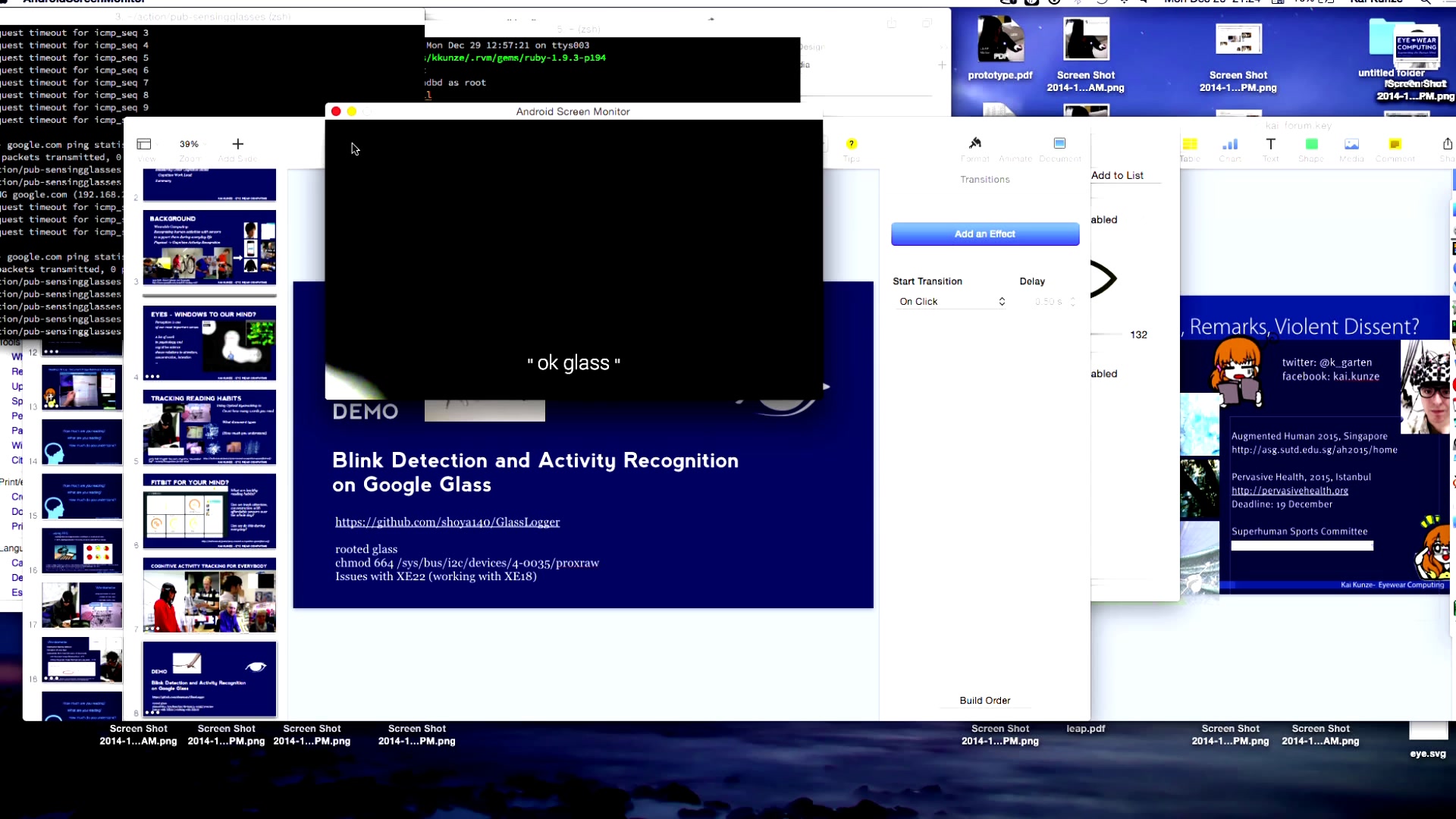The width and height of the screenshot is (1456, 819).
Task: Click the slider beside value 132
Action: point(1107,334)
